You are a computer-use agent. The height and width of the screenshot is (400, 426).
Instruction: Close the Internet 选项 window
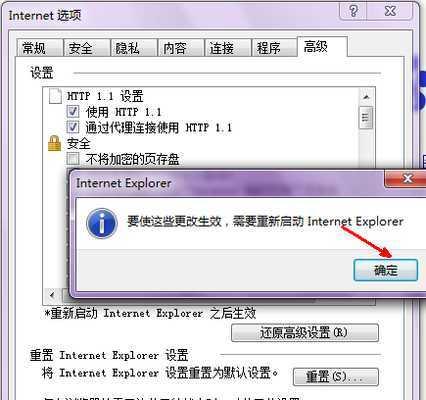point(390,11)
